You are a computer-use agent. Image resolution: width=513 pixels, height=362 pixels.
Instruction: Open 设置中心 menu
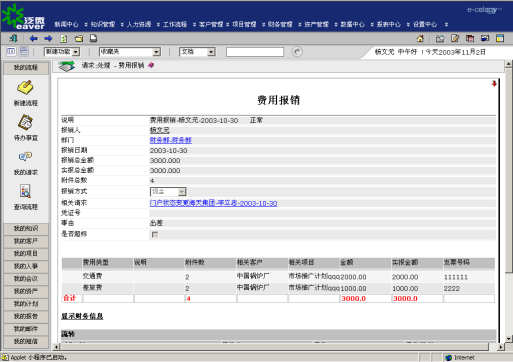tap(425, 24)
